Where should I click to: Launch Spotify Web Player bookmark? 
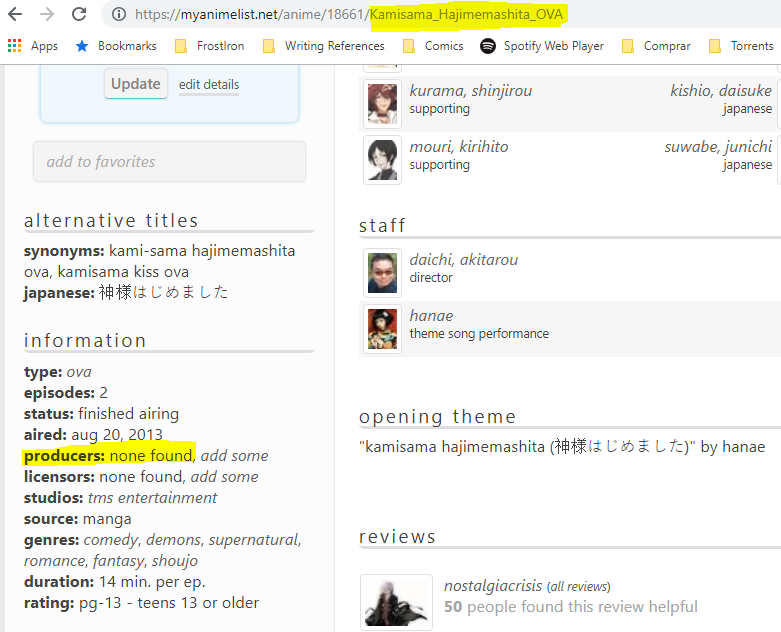[x=542, y=46]
